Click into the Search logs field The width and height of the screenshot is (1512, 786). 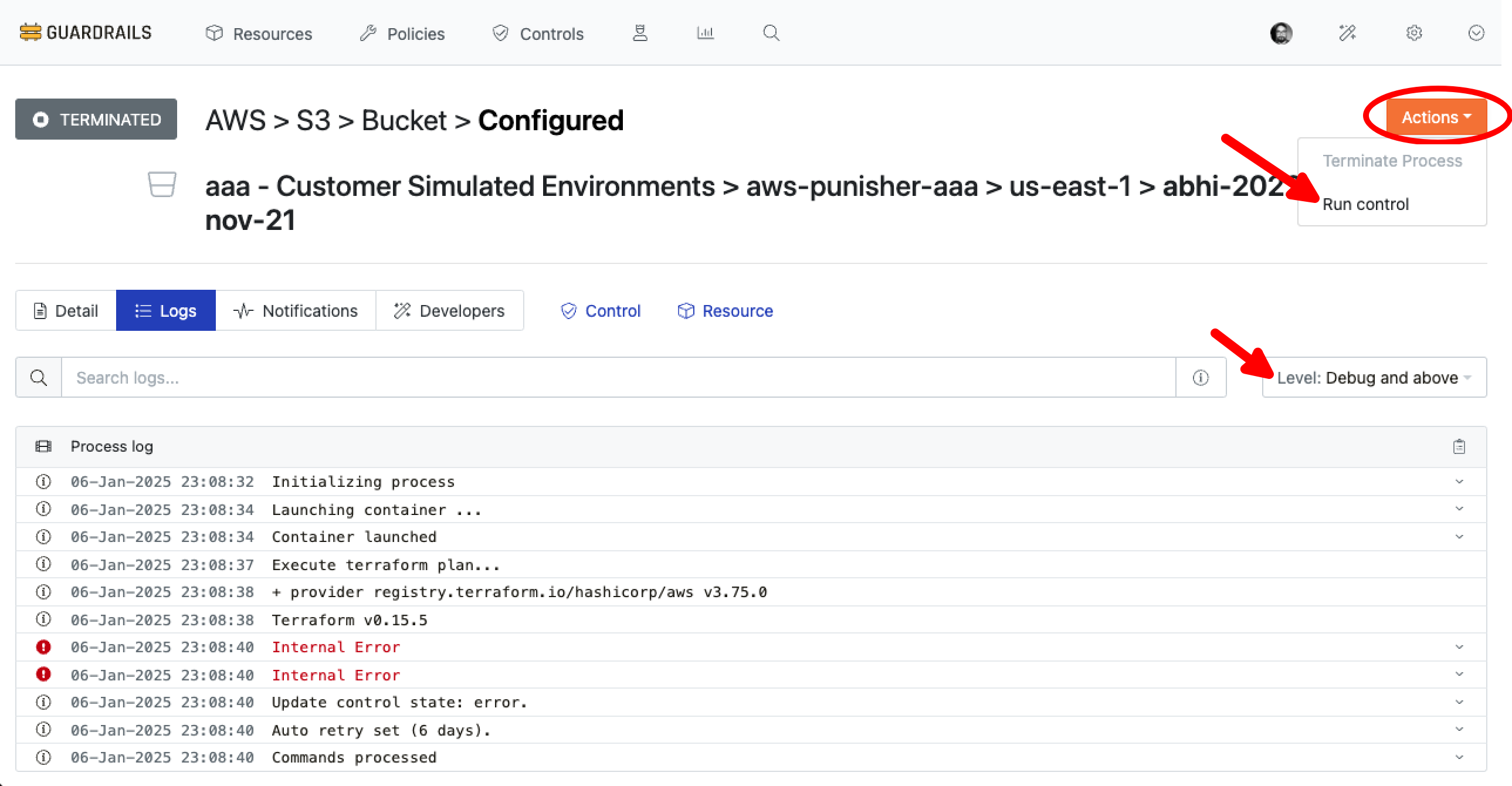click(616, 377)
